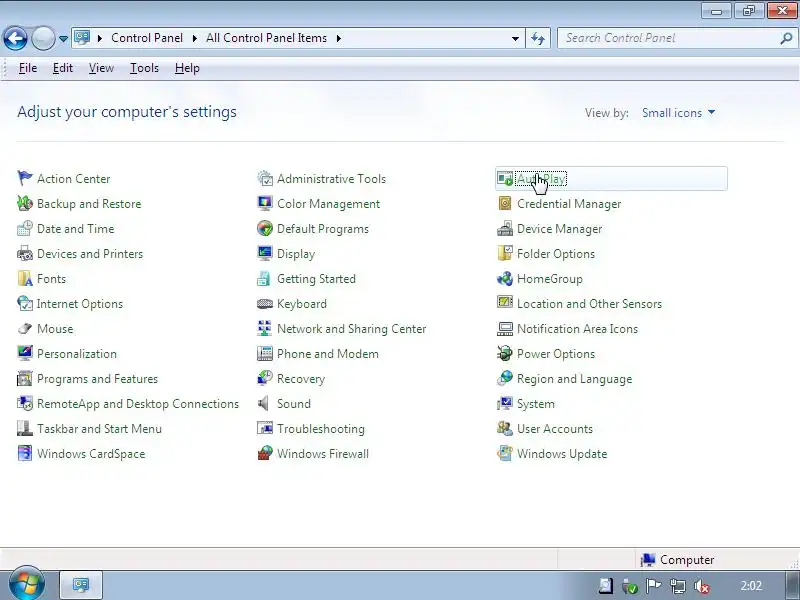Open the Region and Language link
The height and width of the screenshot is (600, 800).
coord(574,379)
